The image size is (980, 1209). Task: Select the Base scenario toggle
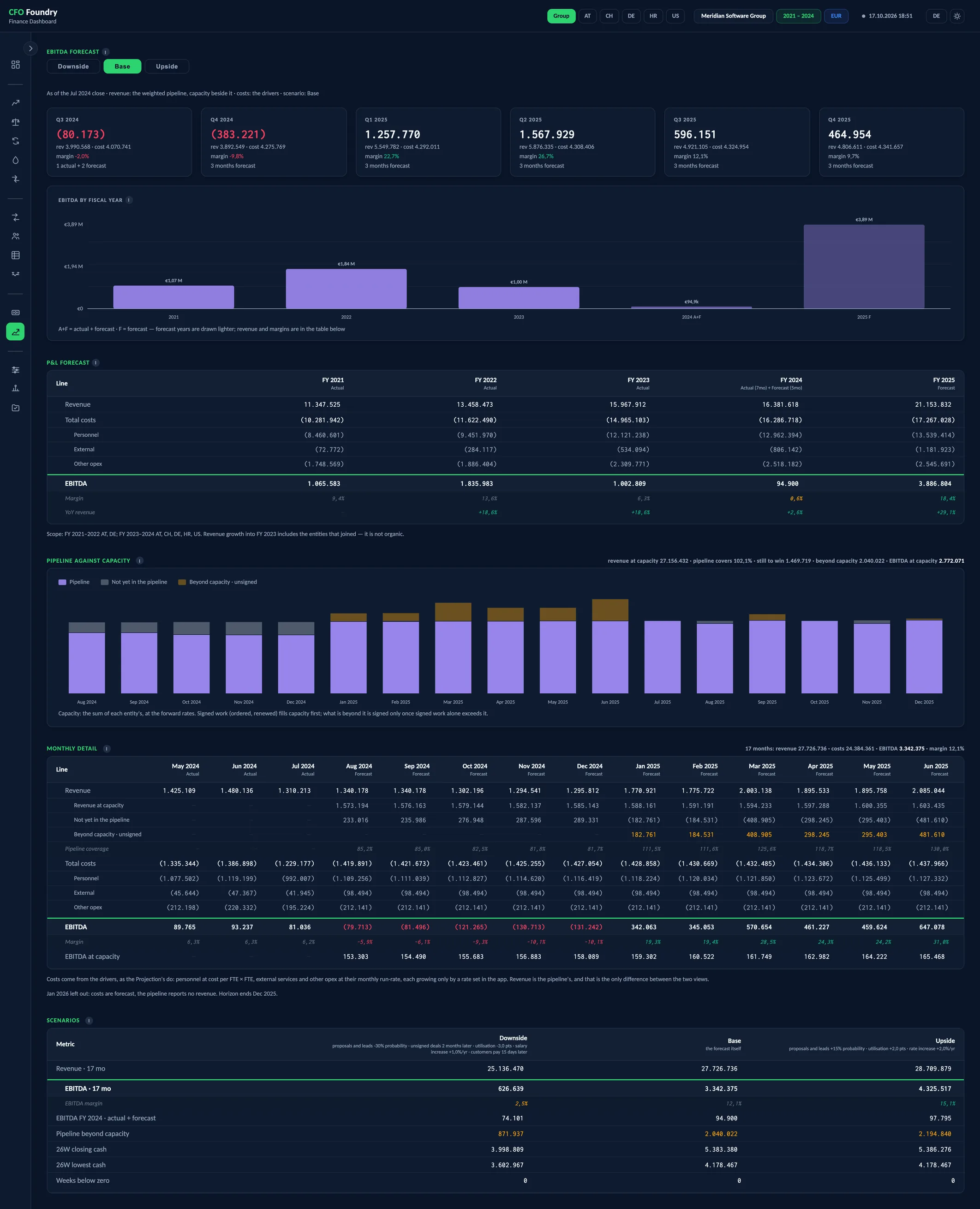pos(123,66)
